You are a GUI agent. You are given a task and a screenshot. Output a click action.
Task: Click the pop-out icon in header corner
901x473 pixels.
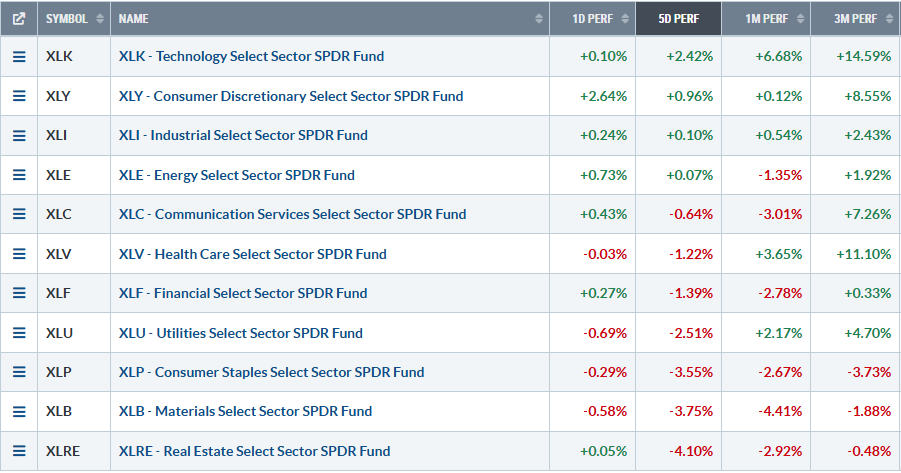tap(18, 18)
